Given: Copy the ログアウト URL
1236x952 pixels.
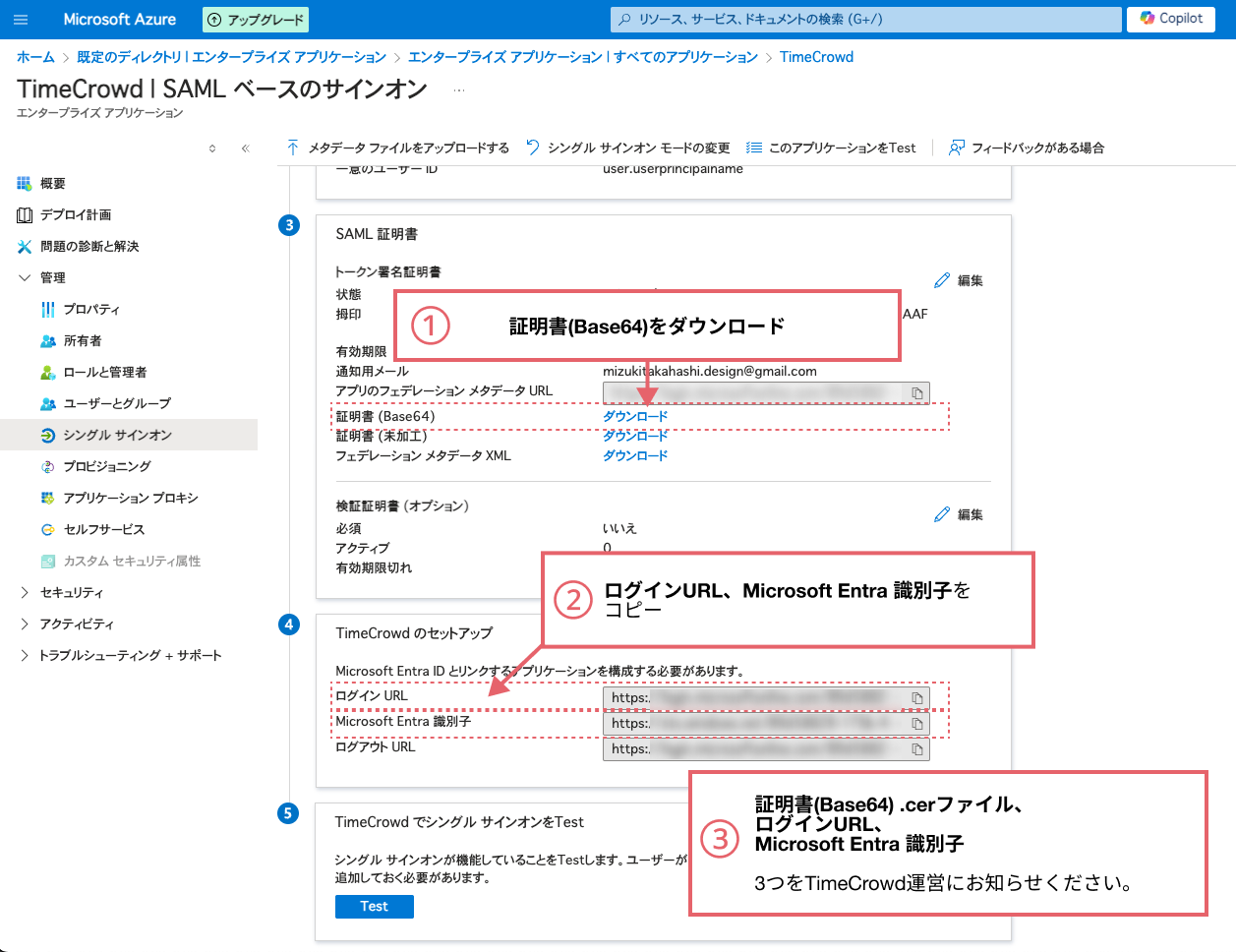Looking at the screenshot, I should [914, 748].
